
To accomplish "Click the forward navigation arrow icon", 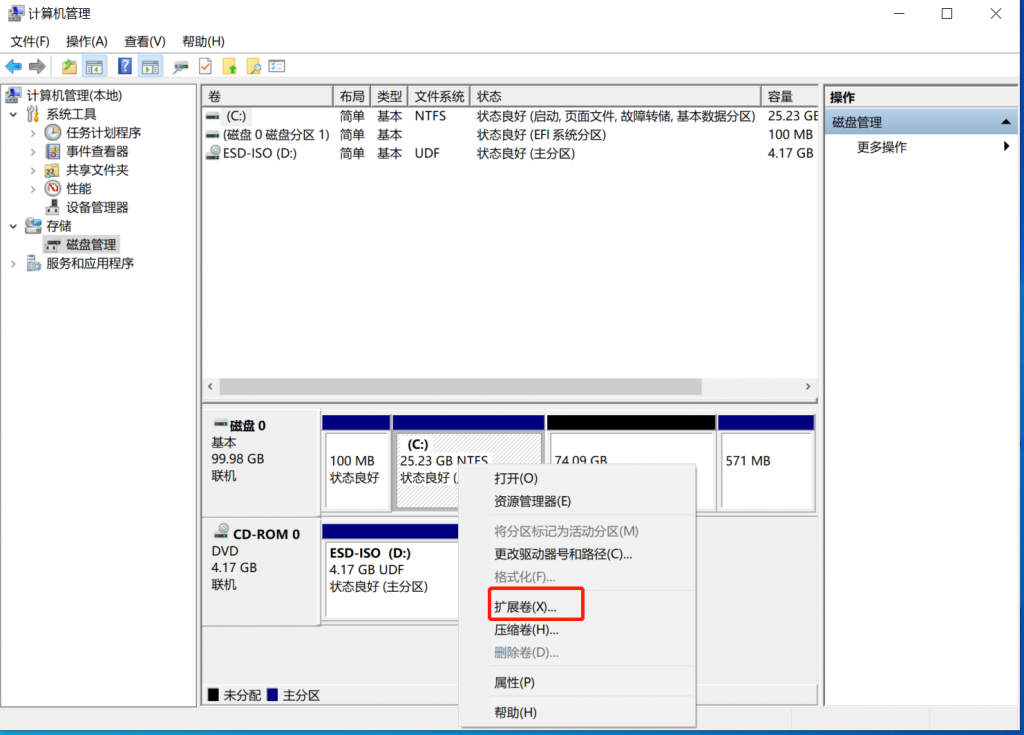I will click(37, 66).
